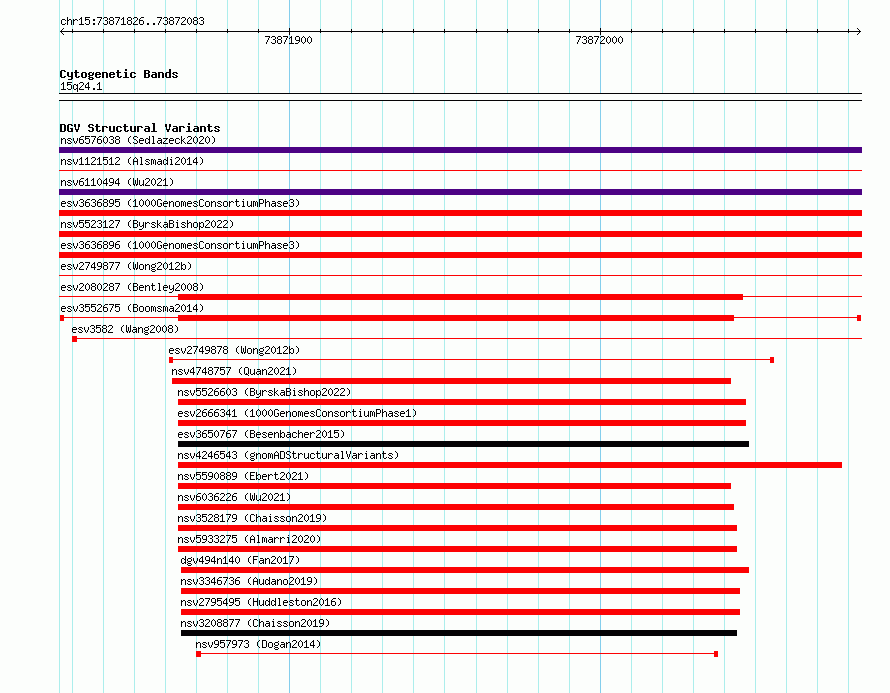Open esv3552675 (Boomsma2014) label
Image resolution: width=890 pixels, height=693 pixels.
pos(132,308)
